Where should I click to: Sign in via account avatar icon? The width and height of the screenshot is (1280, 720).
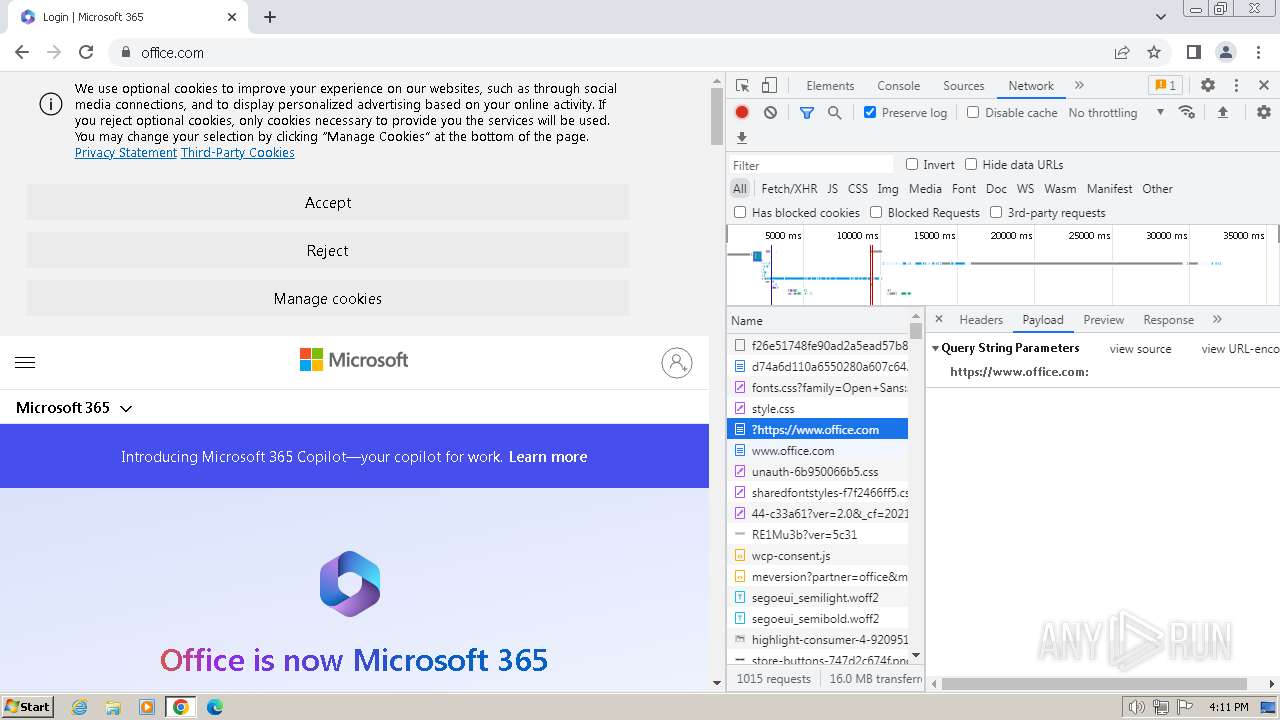coord(677,362)
